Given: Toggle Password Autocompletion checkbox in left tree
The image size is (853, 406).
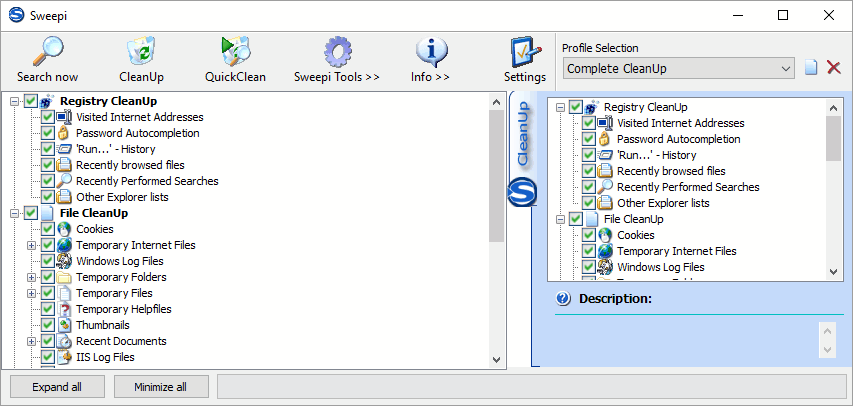Looking at the screenshot, I should [x=48, y=133].
